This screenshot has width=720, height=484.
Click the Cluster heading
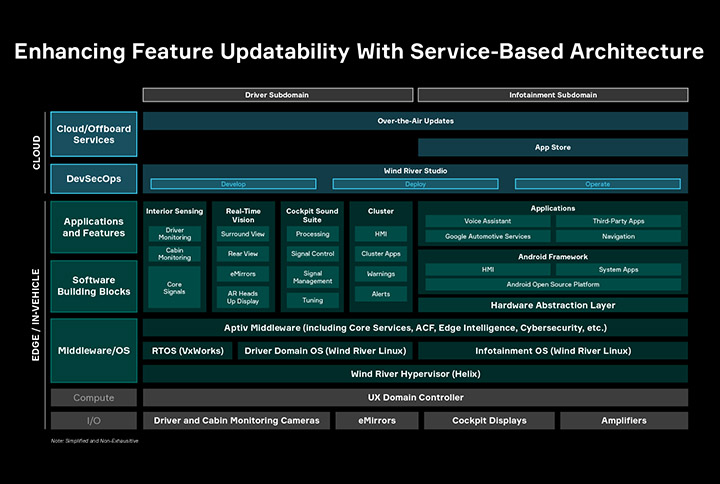pos(381,211)
